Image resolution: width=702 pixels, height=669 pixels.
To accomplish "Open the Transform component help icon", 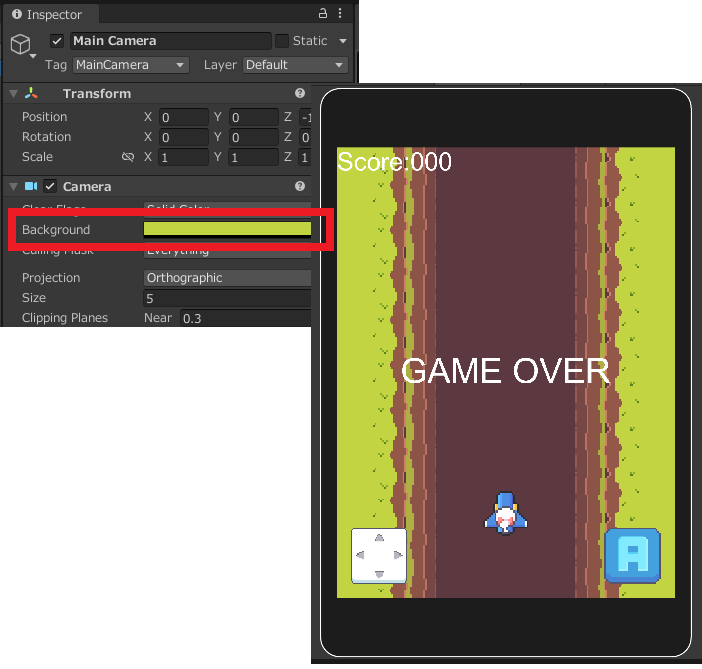I will point(300,93).
